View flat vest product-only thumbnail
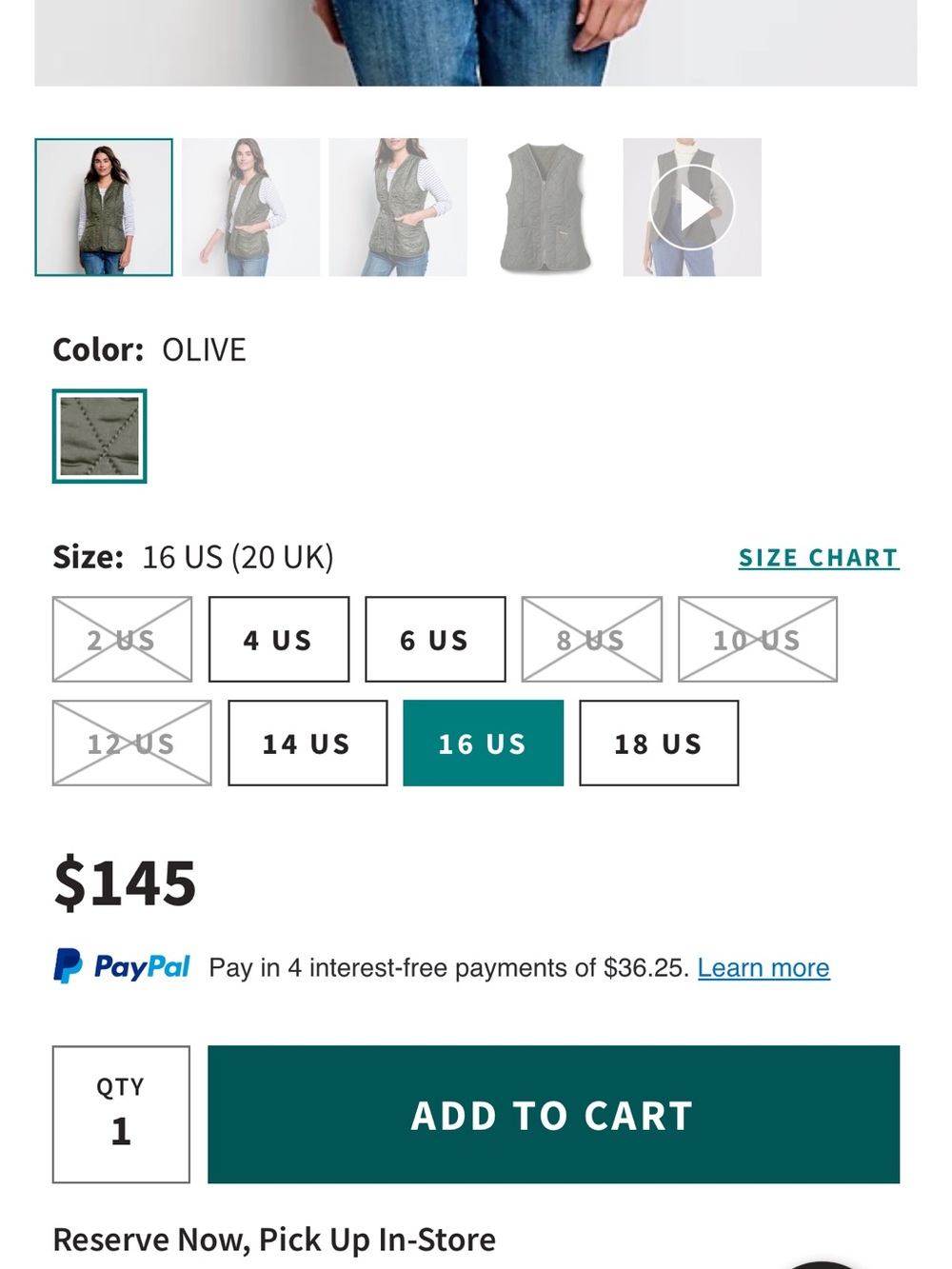This screenshot has width=952, height=1269. [x=545, y=208]
